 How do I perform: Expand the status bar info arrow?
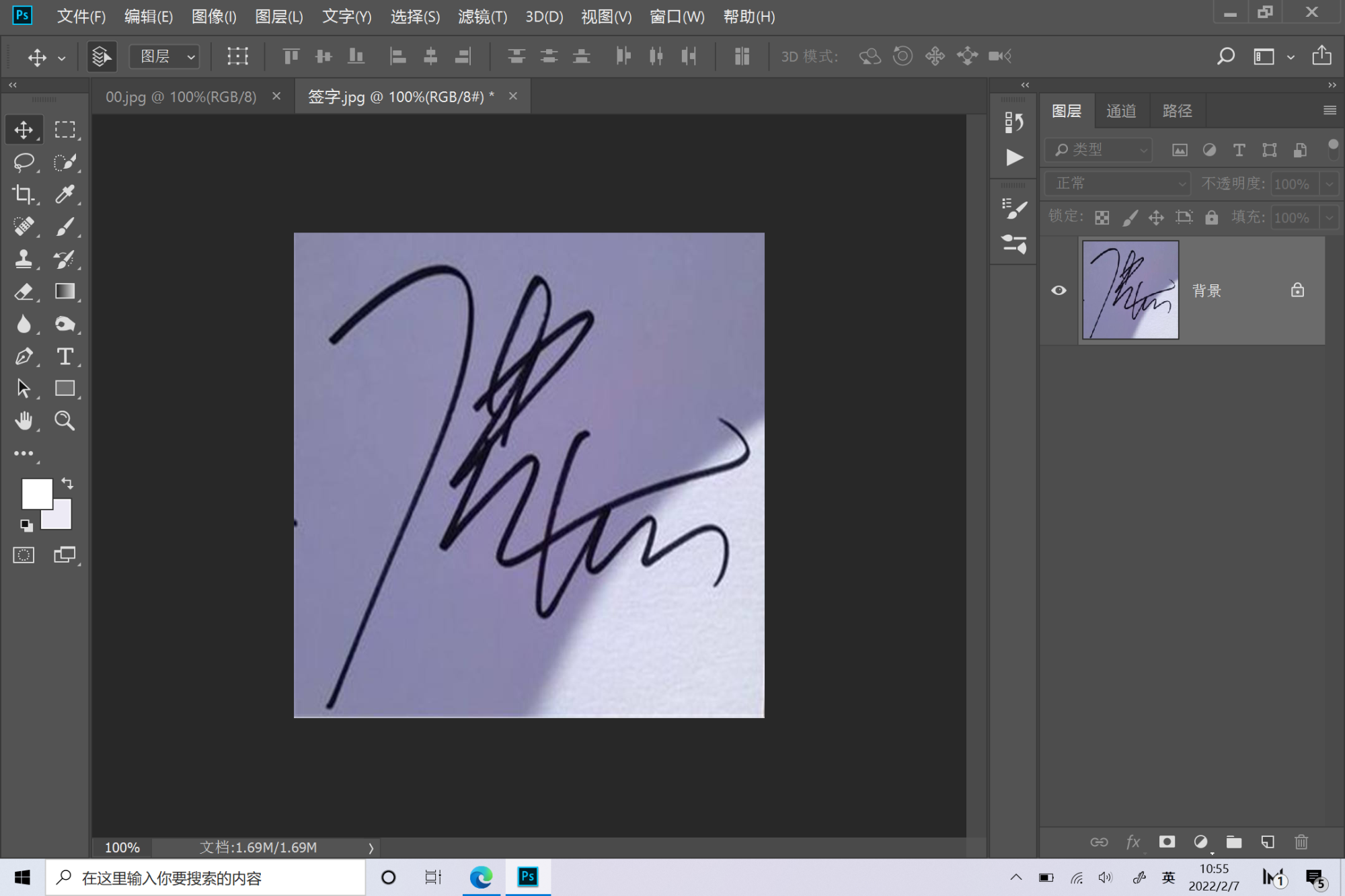point(371,848)
